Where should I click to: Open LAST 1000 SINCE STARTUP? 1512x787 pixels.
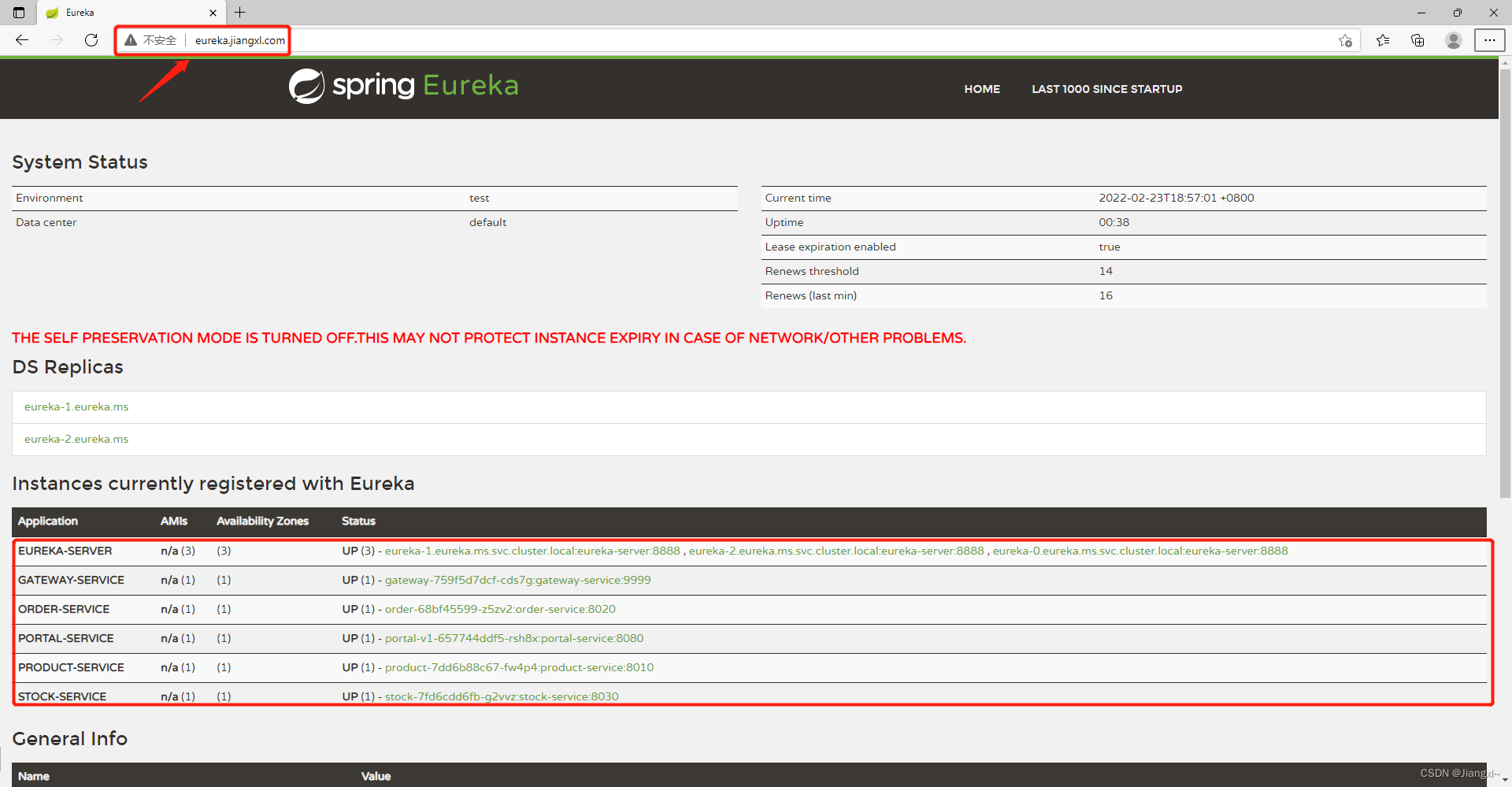click(1107, 89)
